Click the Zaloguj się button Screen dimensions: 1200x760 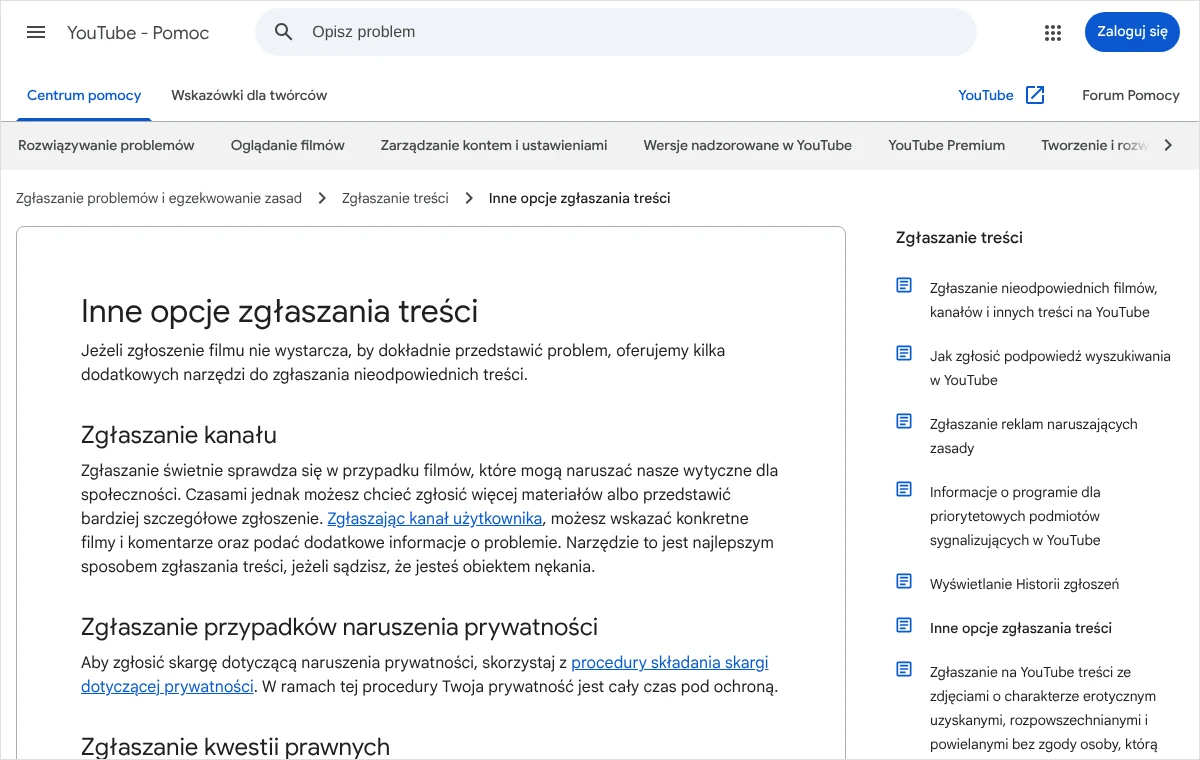click(1132, 32)
